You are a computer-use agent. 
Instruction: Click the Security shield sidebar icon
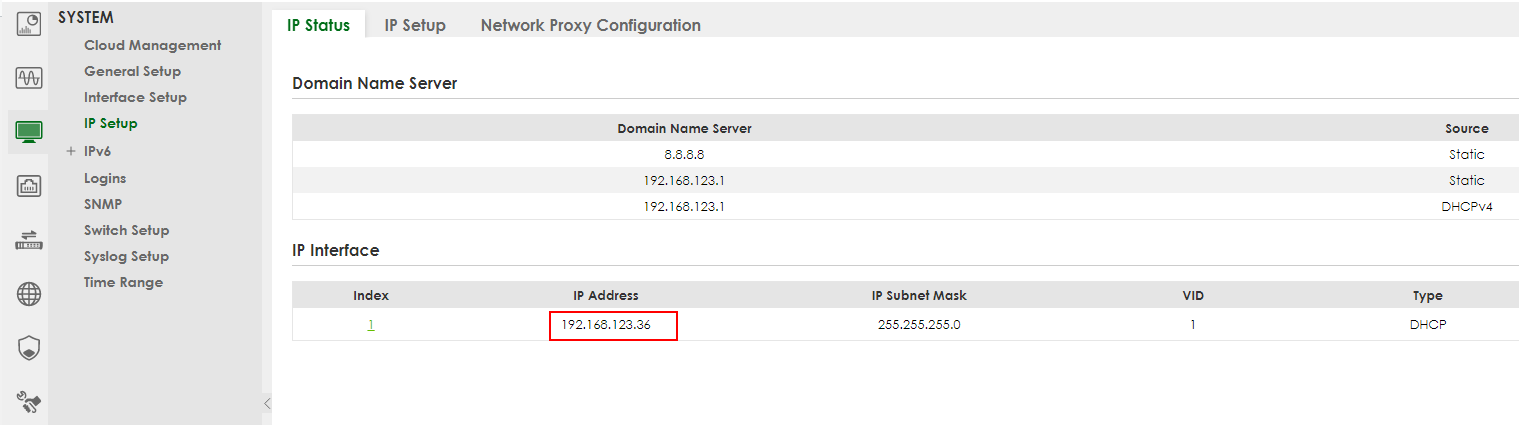[28, 348]
